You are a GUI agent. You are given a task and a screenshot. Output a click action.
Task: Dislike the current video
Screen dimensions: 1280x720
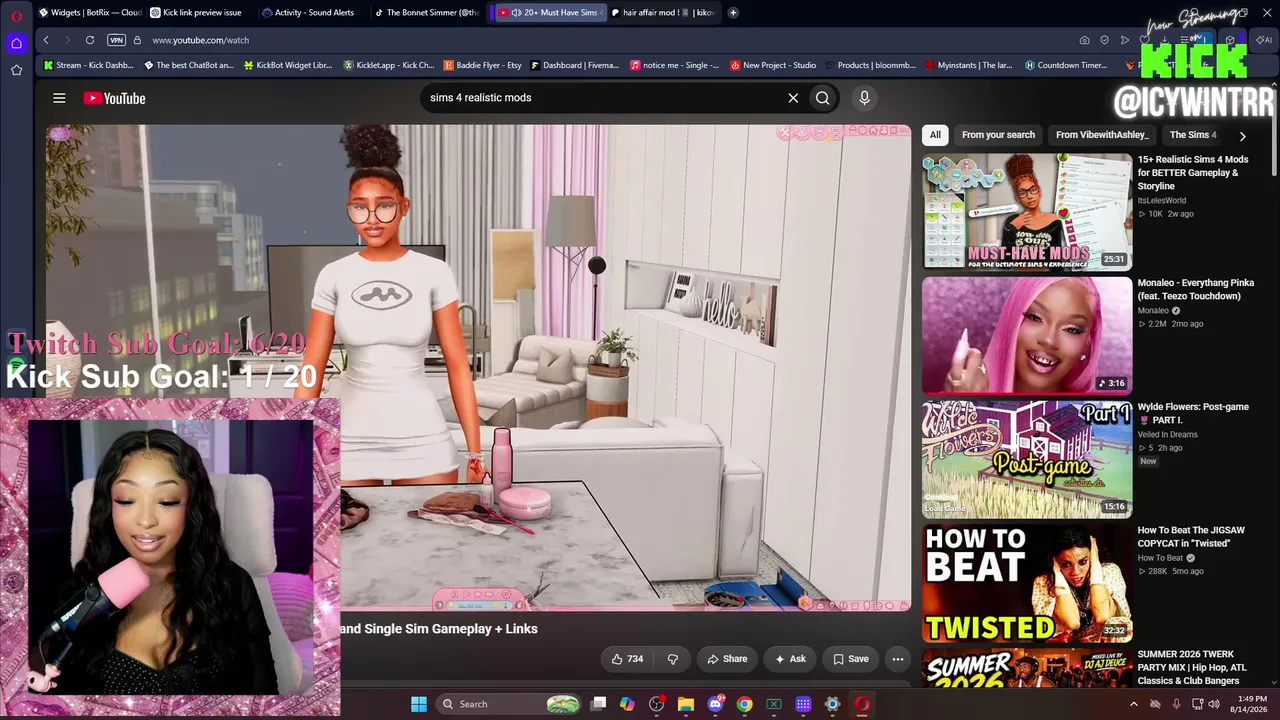pos(673,659)
